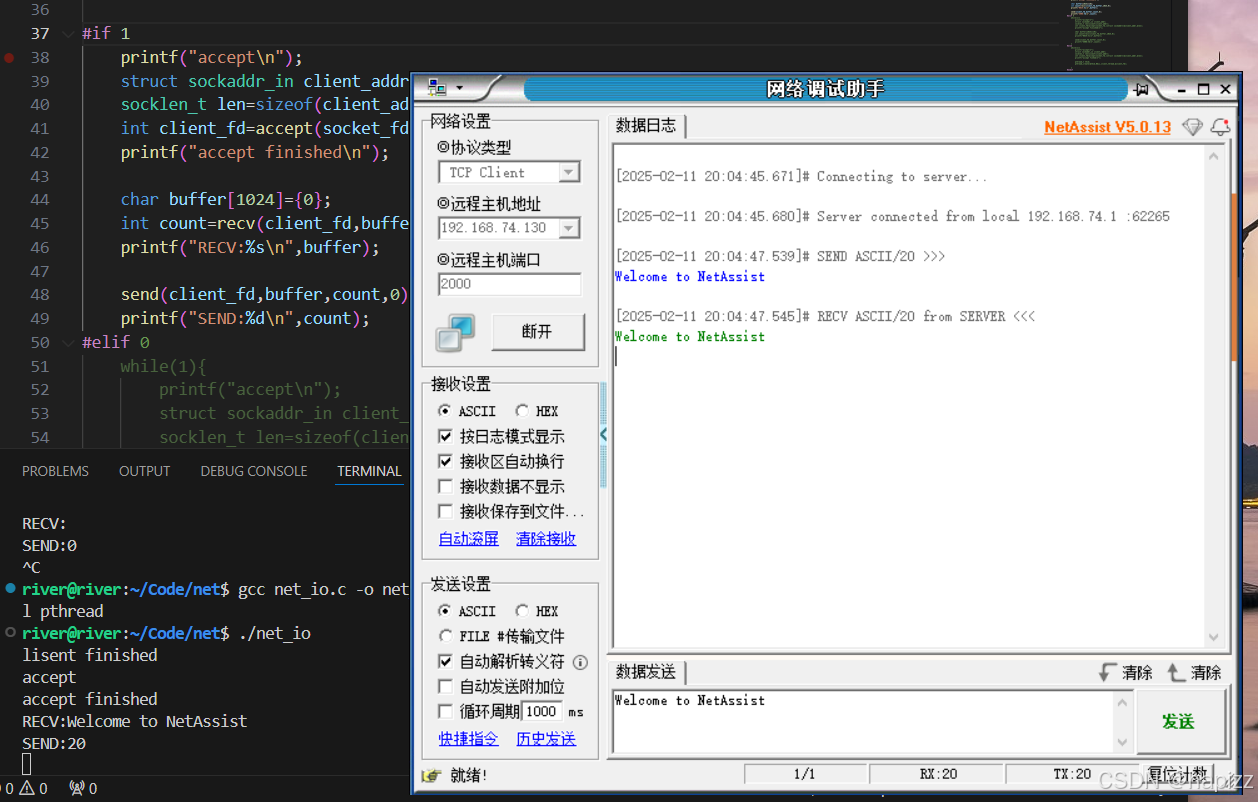Collapse the NetAssist settings side panel arrow
Viewport: 1258px width, 802px height.
pyautogui.click(x=603, y=435)
